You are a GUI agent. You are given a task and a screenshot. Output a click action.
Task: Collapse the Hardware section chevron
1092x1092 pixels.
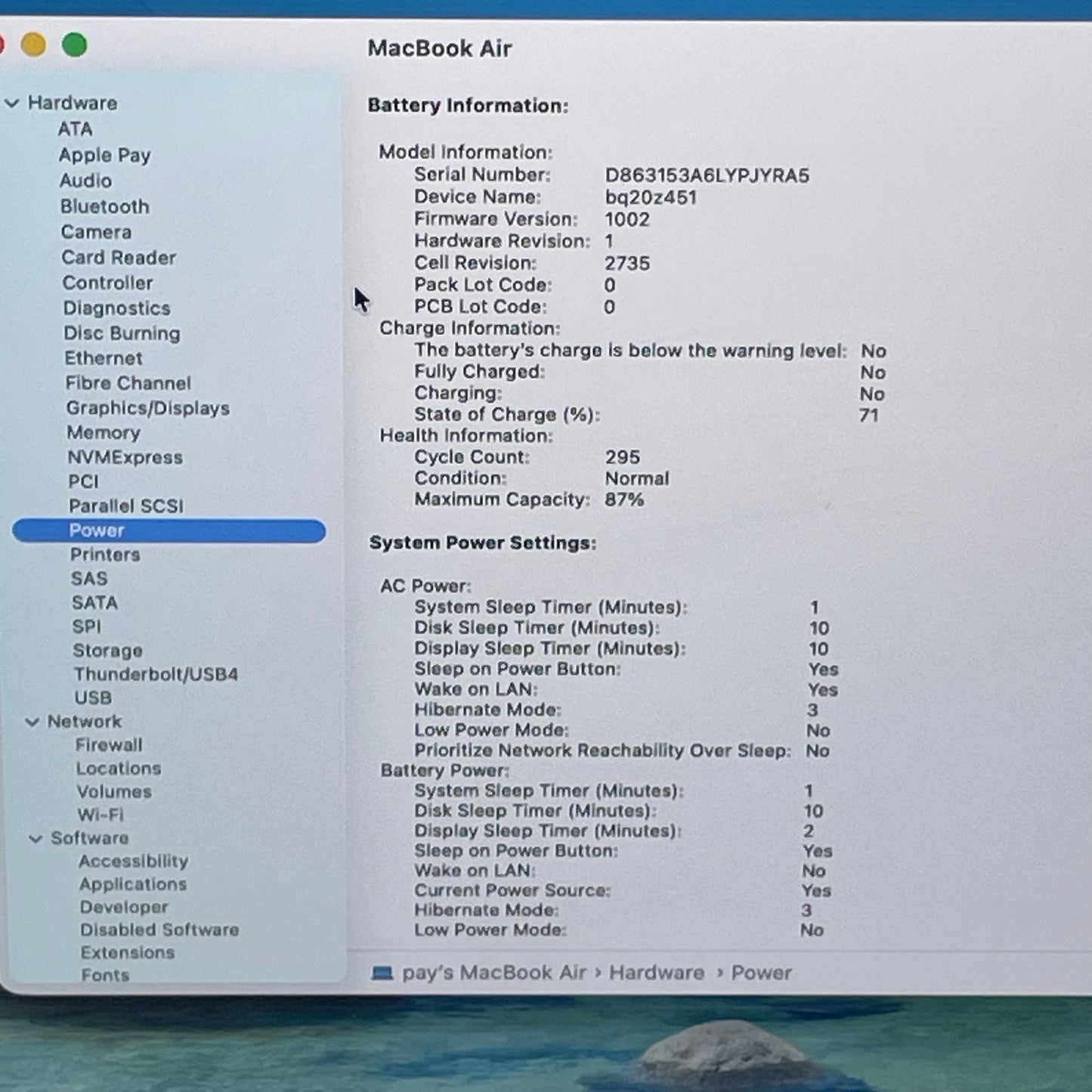[12, 104]
